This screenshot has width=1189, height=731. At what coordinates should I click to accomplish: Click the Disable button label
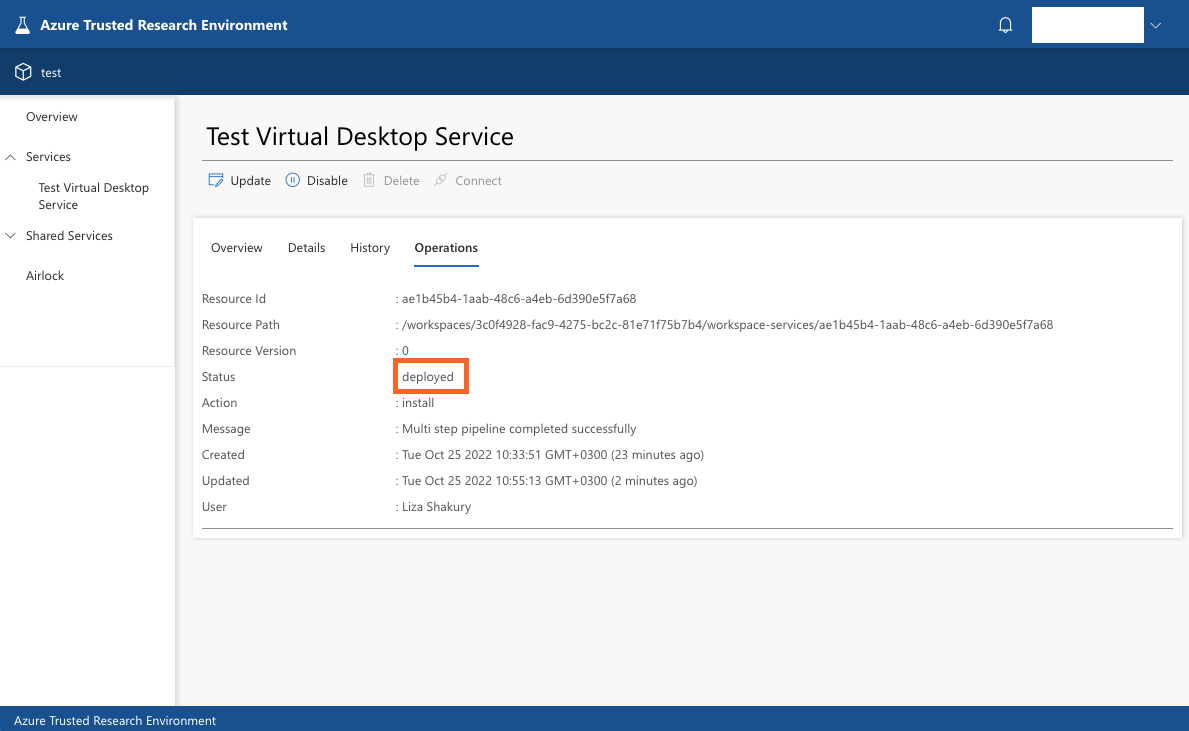[327, 180]
